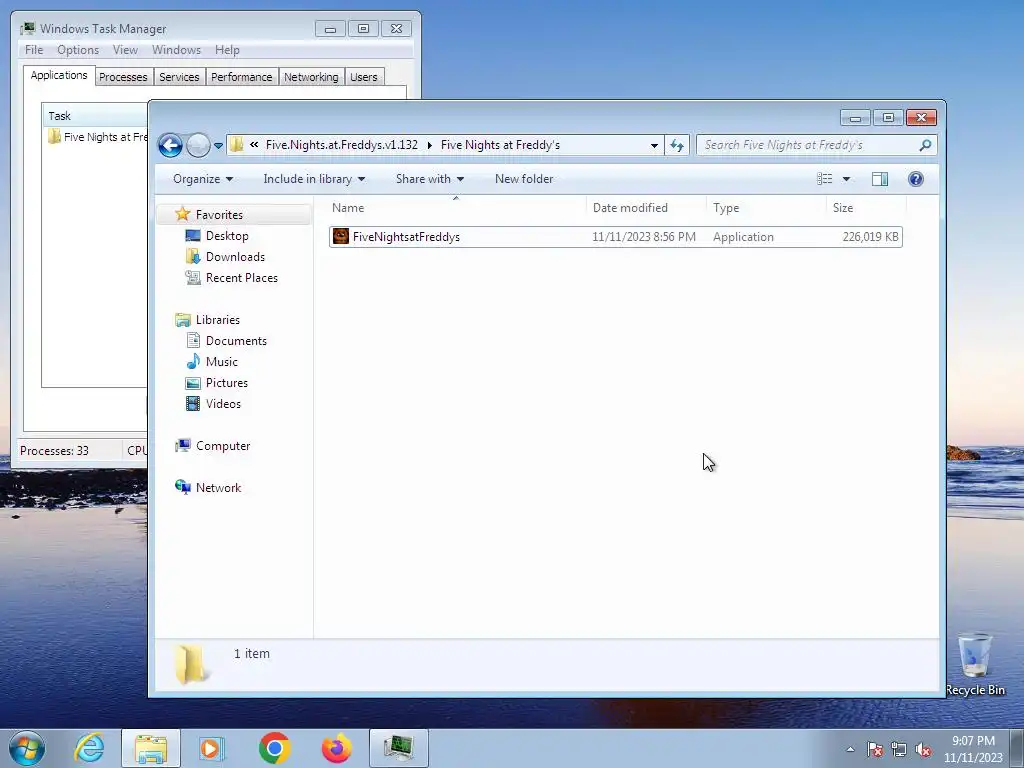Screen dimensions: 1024x768
Task: Sort by the Type column header
Action: point(766,208)
